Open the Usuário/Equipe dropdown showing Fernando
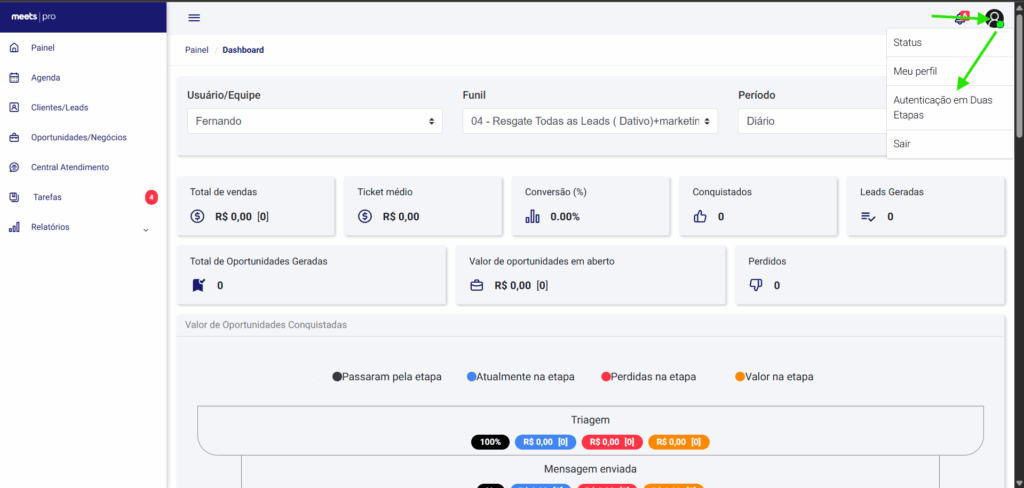The width and height of the screenshot is (1024, 488). [314, 121]
